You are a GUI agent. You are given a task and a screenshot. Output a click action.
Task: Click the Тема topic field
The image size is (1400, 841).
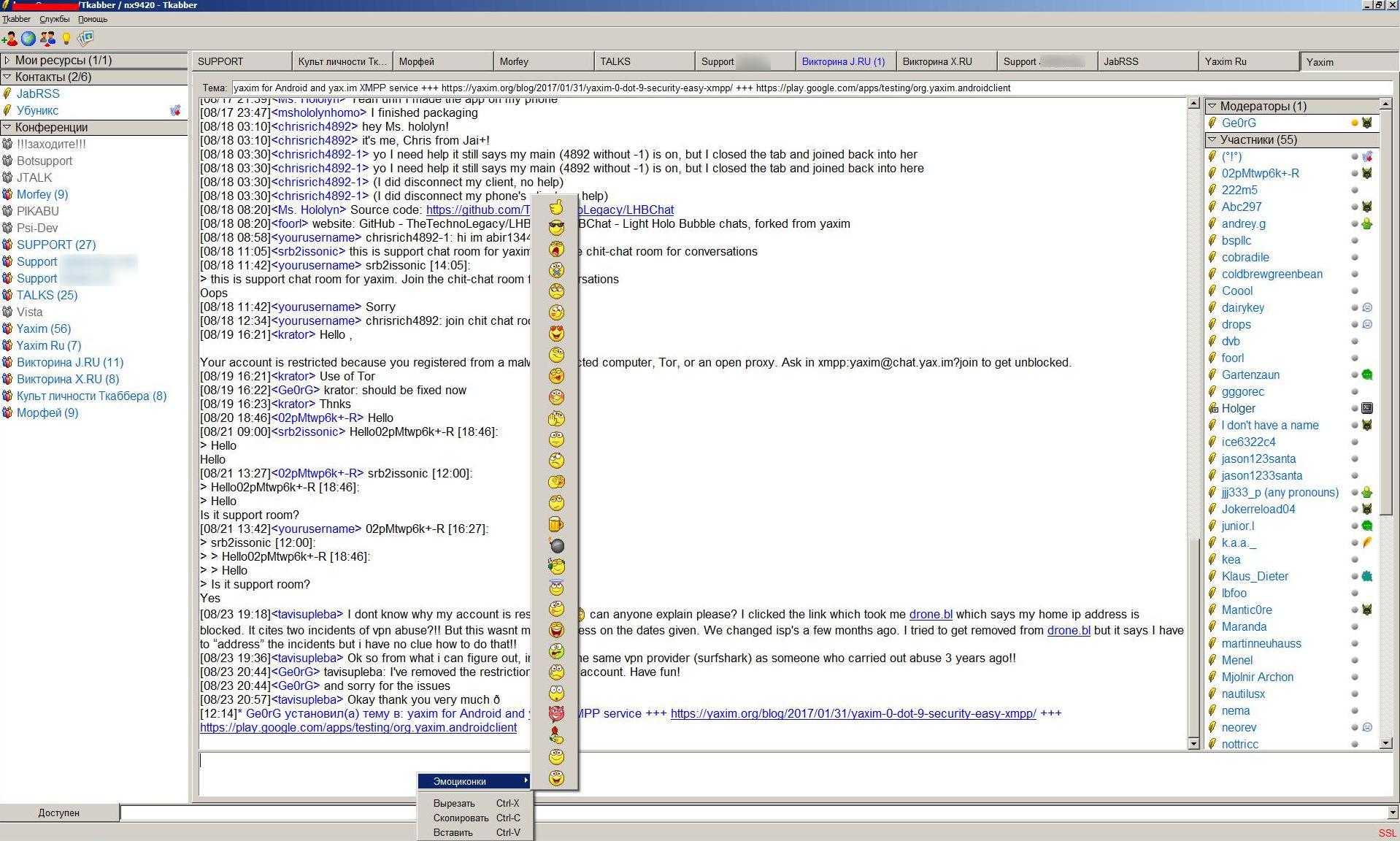click(812, 88)
